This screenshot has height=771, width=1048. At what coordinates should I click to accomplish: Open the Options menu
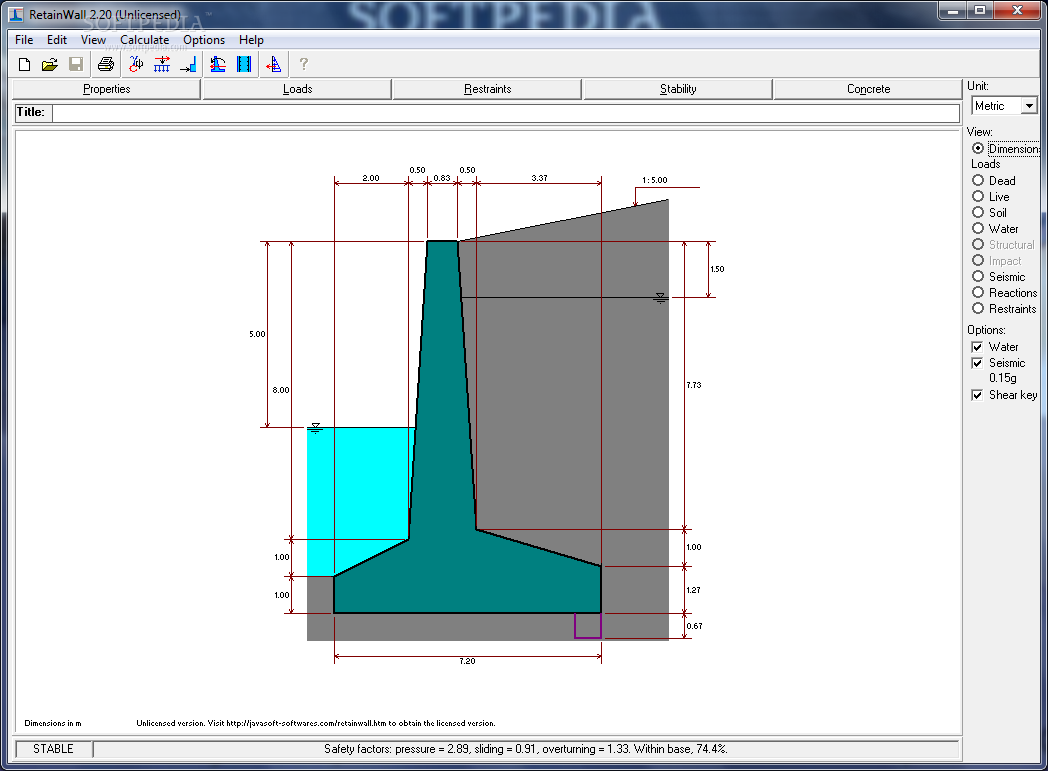tap(204, 40)
